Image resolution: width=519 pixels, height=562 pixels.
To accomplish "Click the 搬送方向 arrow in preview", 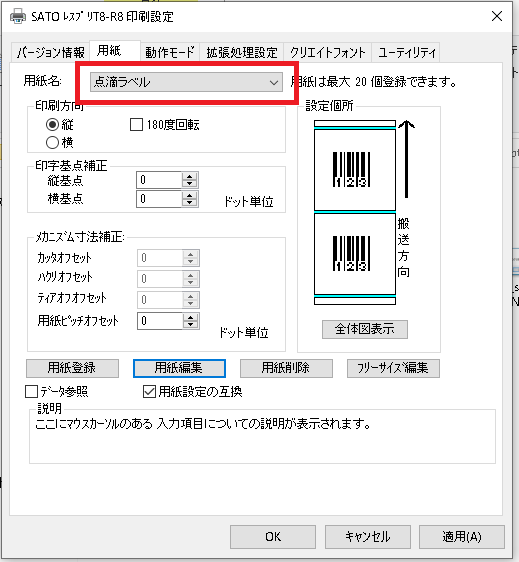I will coord(406,159).
